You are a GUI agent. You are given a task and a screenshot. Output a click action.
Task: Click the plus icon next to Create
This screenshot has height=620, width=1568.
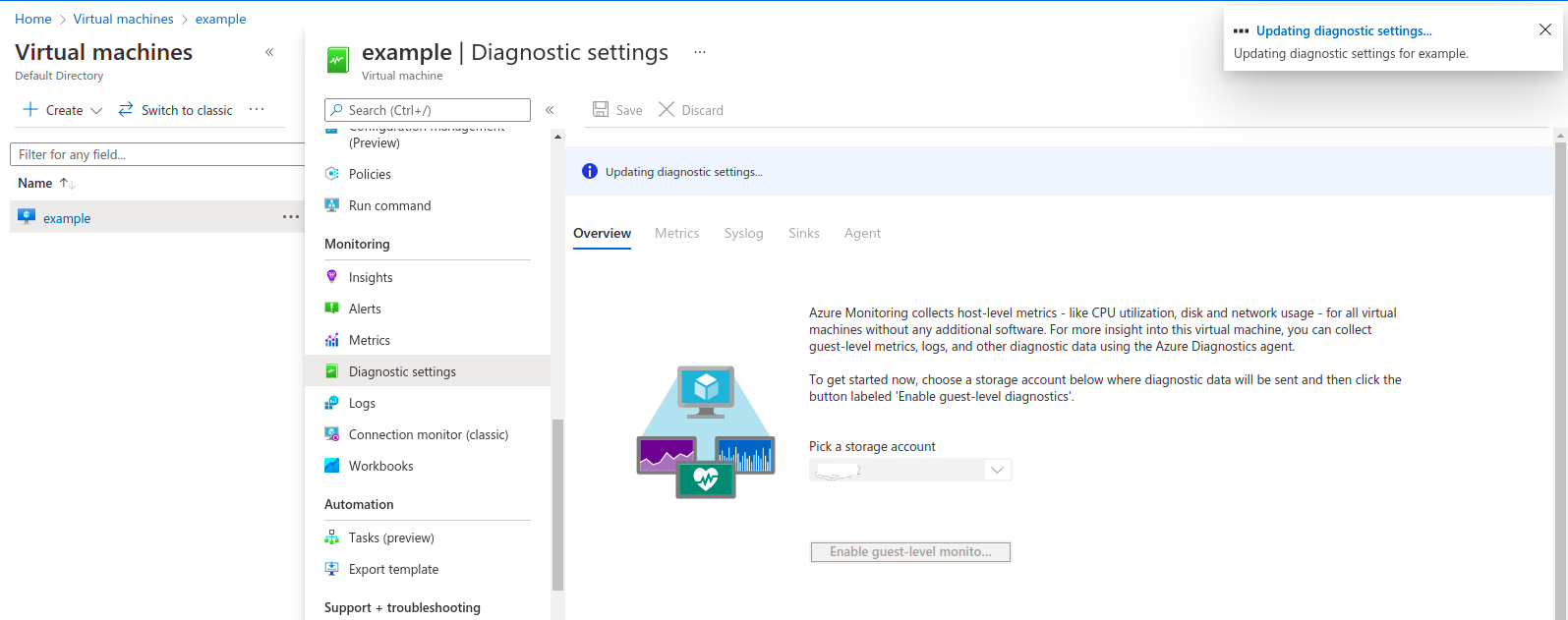coord(30,109)
